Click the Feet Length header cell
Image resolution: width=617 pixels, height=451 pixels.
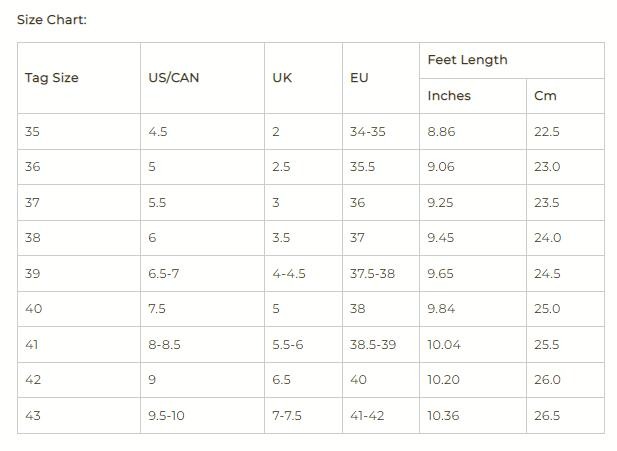[x=467, y=60]
